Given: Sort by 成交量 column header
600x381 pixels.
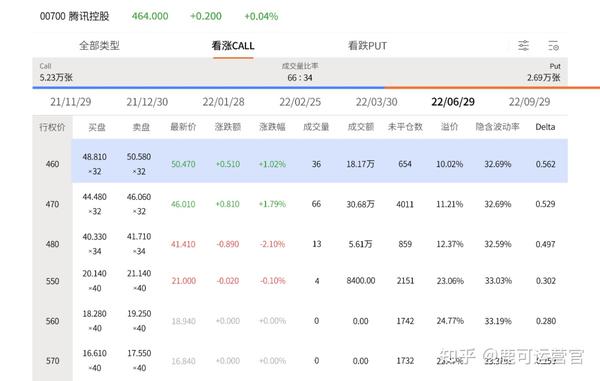Looking at the screenshot, I should click(316, 127).
